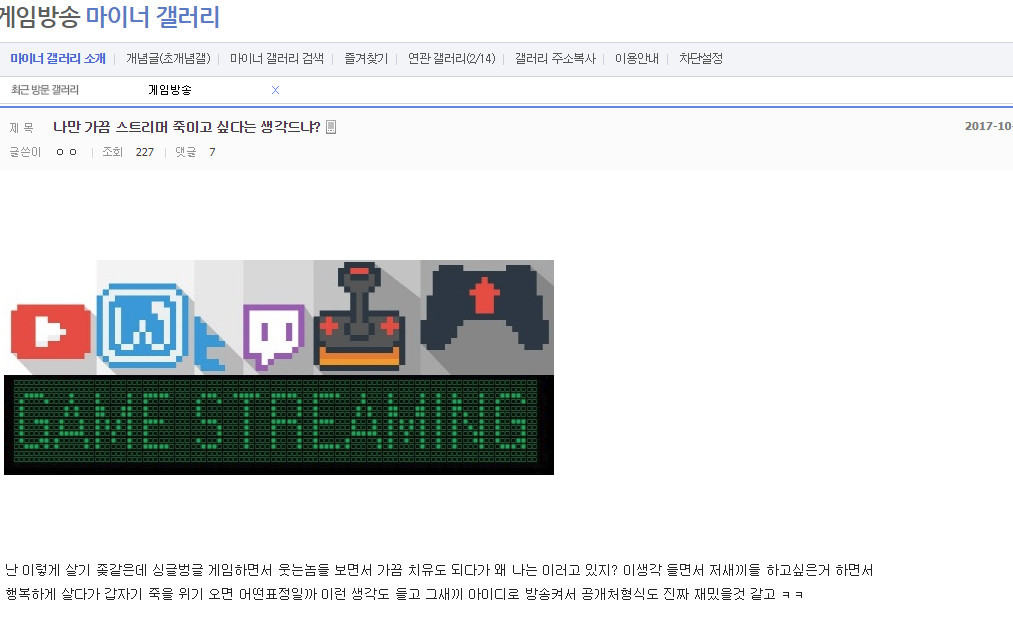Open 마이너 갤러리 소개 menu
This screenshot has width=1013, height=635.
(57, 59)
